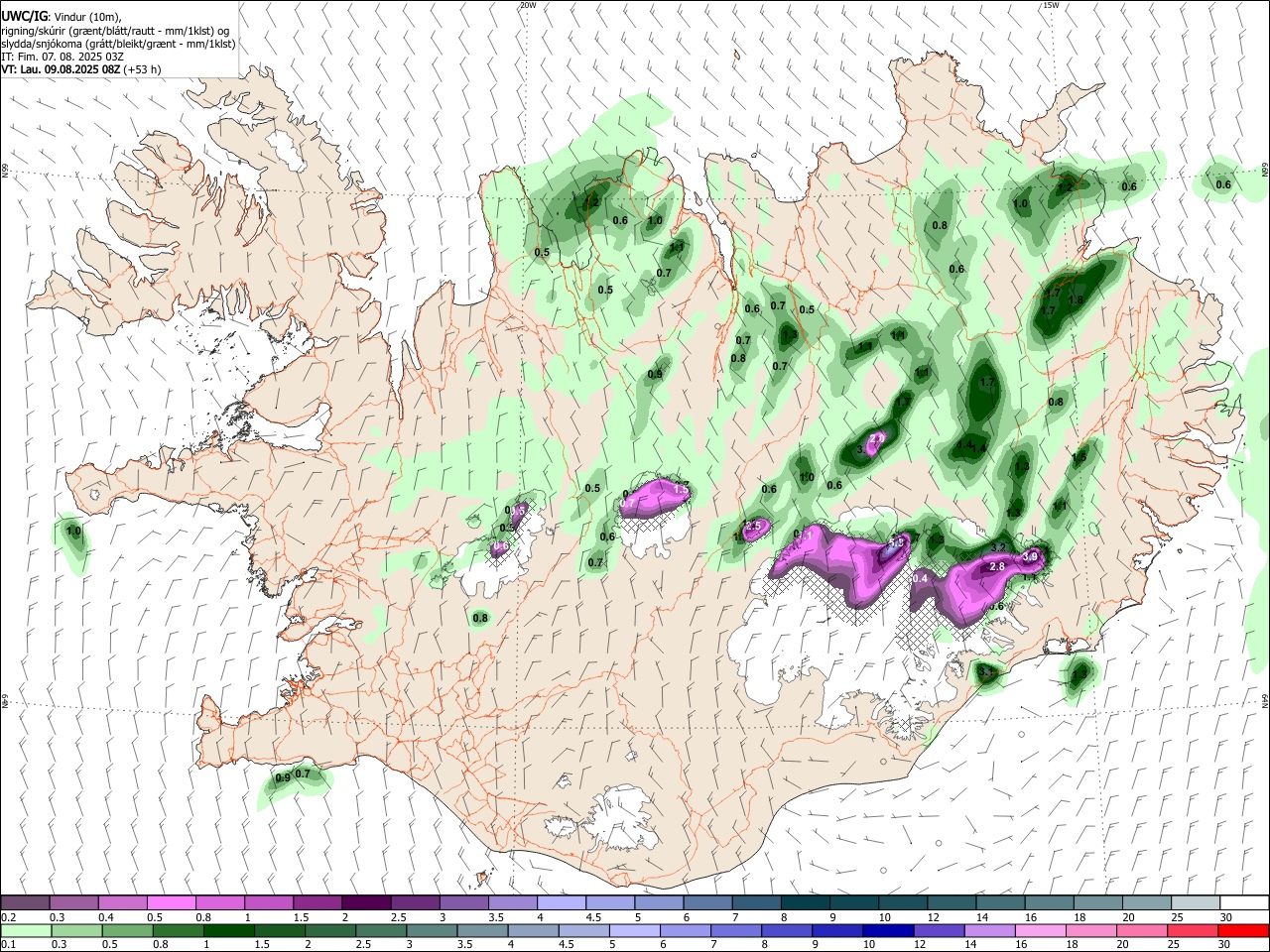
Task: Click the '0.4' value between the purple areas
Action: 920,578
